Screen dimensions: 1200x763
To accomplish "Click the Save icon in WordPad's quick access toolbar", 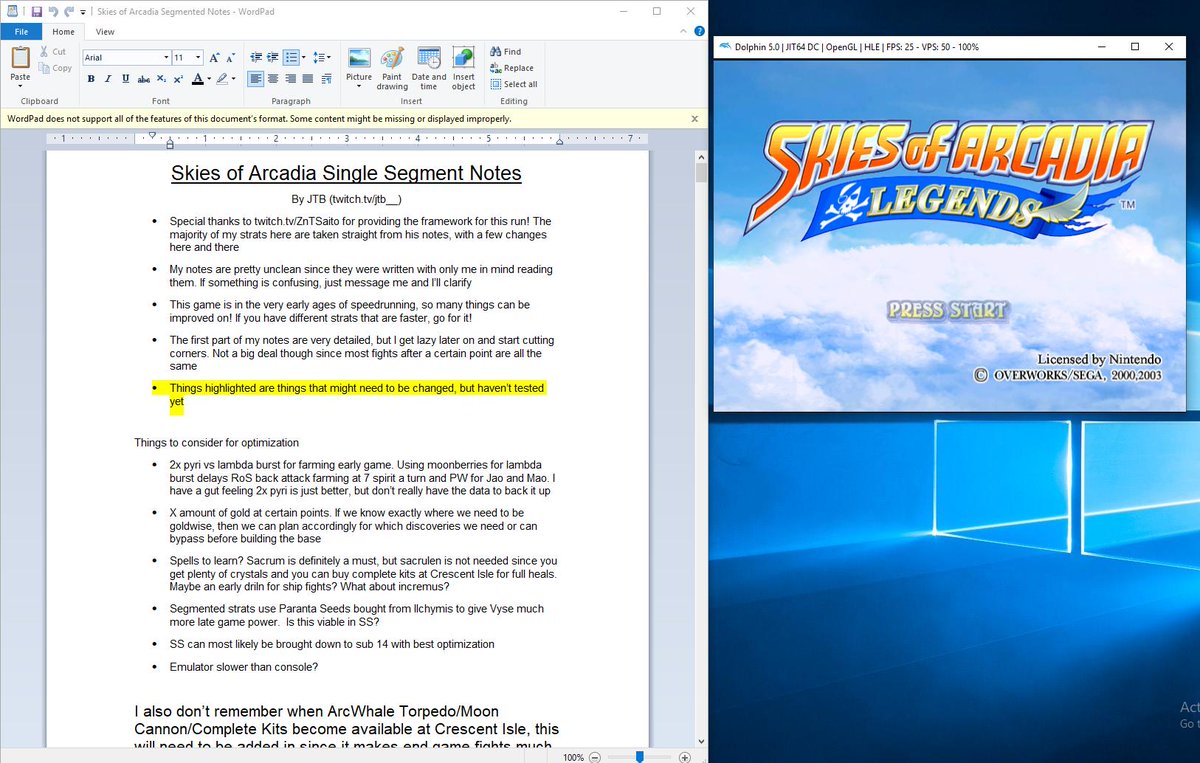I will click(36, 11).
